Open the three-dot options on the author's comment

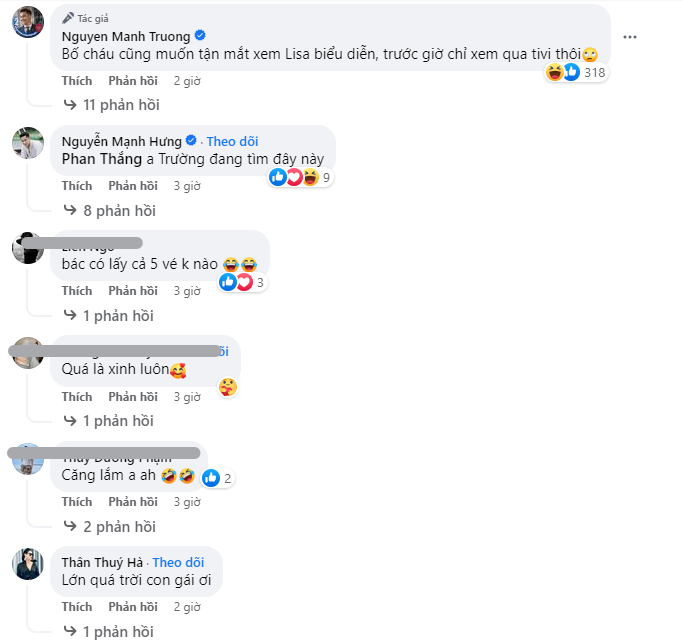629,36
